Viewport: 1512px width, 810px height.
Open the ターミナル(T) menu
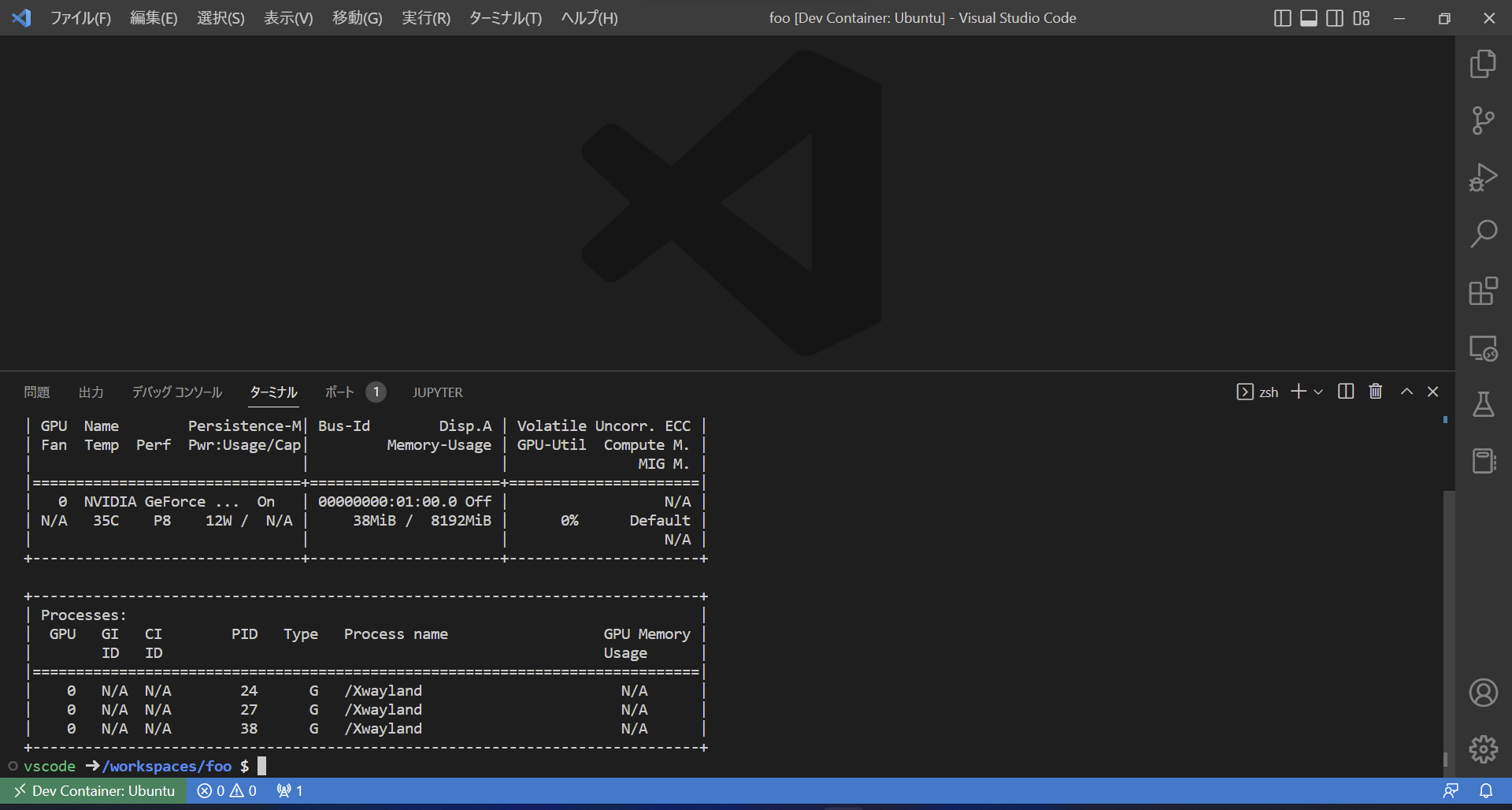(506, 18)
